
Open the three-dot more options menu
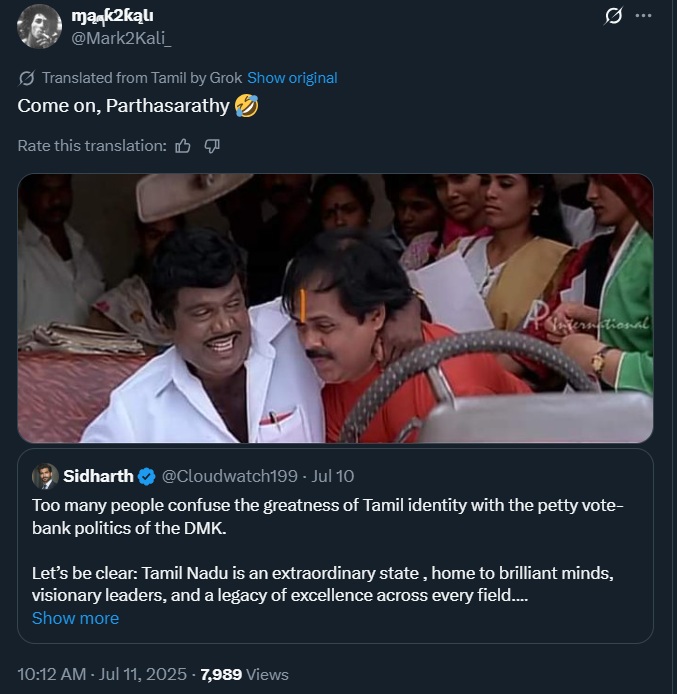click(644, 17)
